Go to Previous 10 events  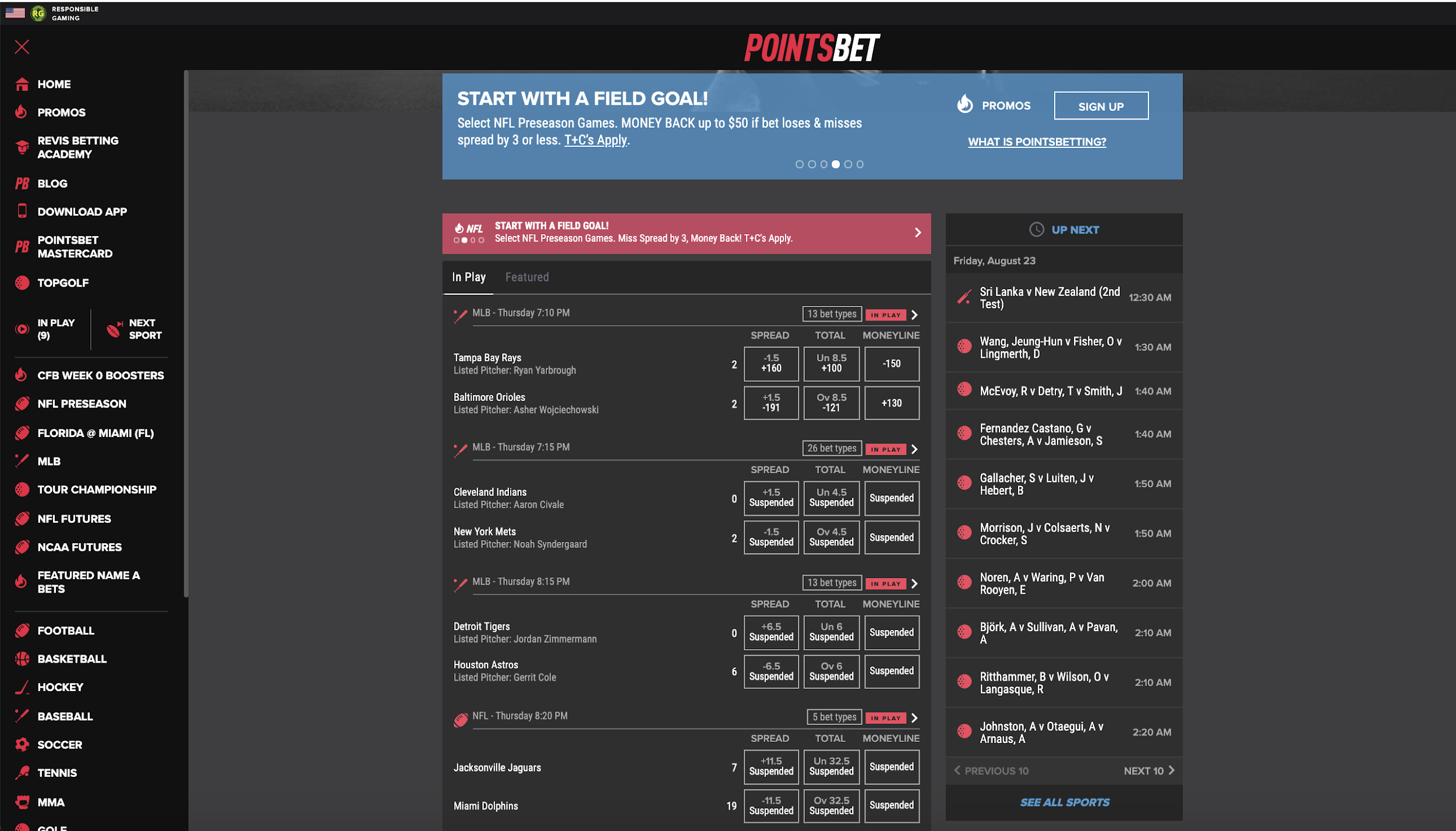[x=991, y=770]
